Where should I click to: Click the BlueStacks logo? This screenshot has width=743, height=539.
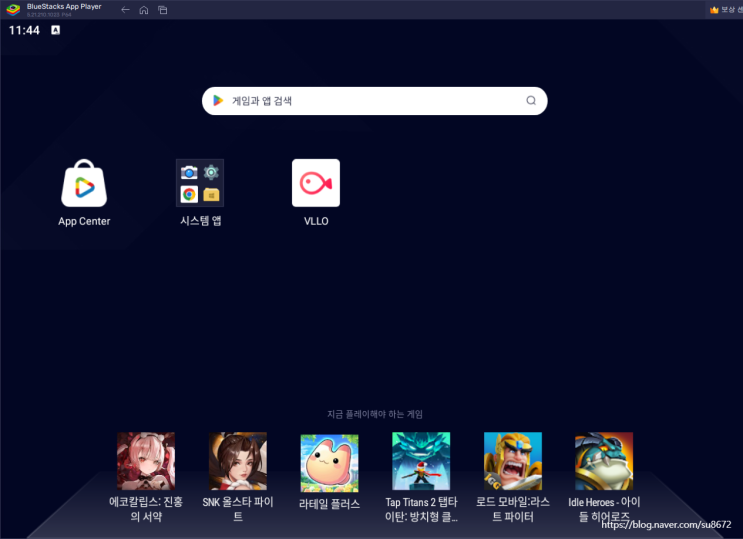pyautogui.click(x=13, y=9)
